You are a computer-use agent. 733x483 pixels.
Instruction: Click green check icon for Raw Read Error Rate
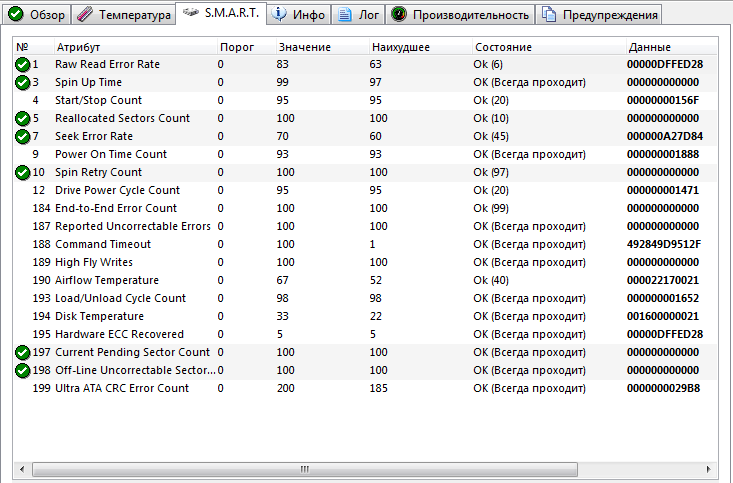(22, 65)
